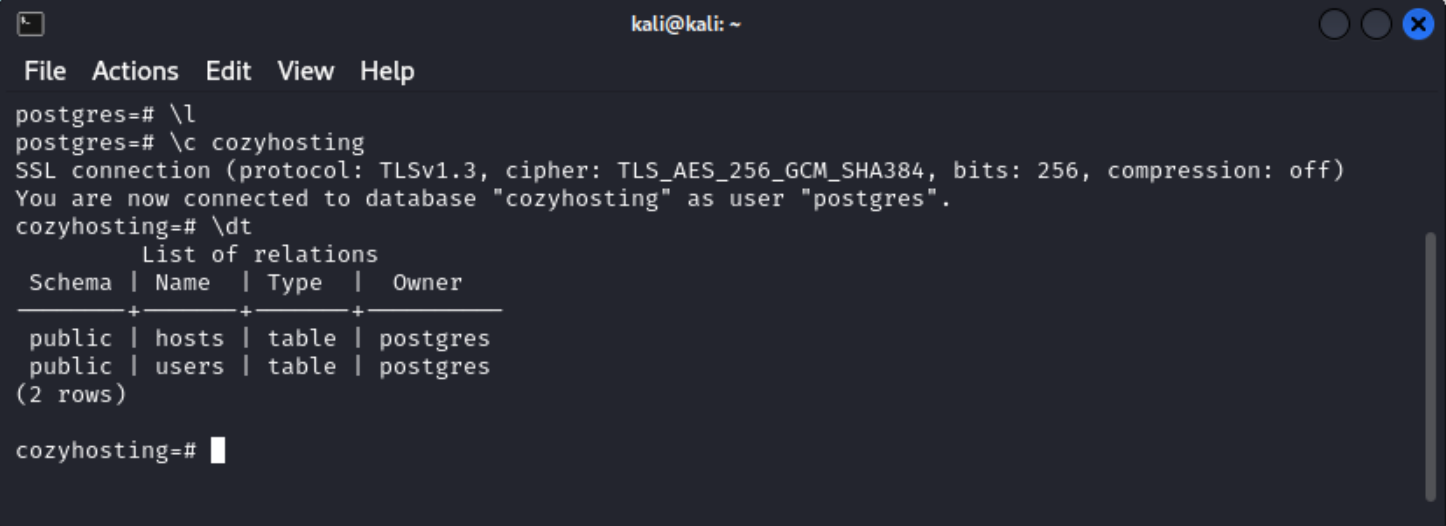Viewport: 1446px width, 526px height.
Task: Click the "(2 rows)" result line
Action: click(71, 395)
